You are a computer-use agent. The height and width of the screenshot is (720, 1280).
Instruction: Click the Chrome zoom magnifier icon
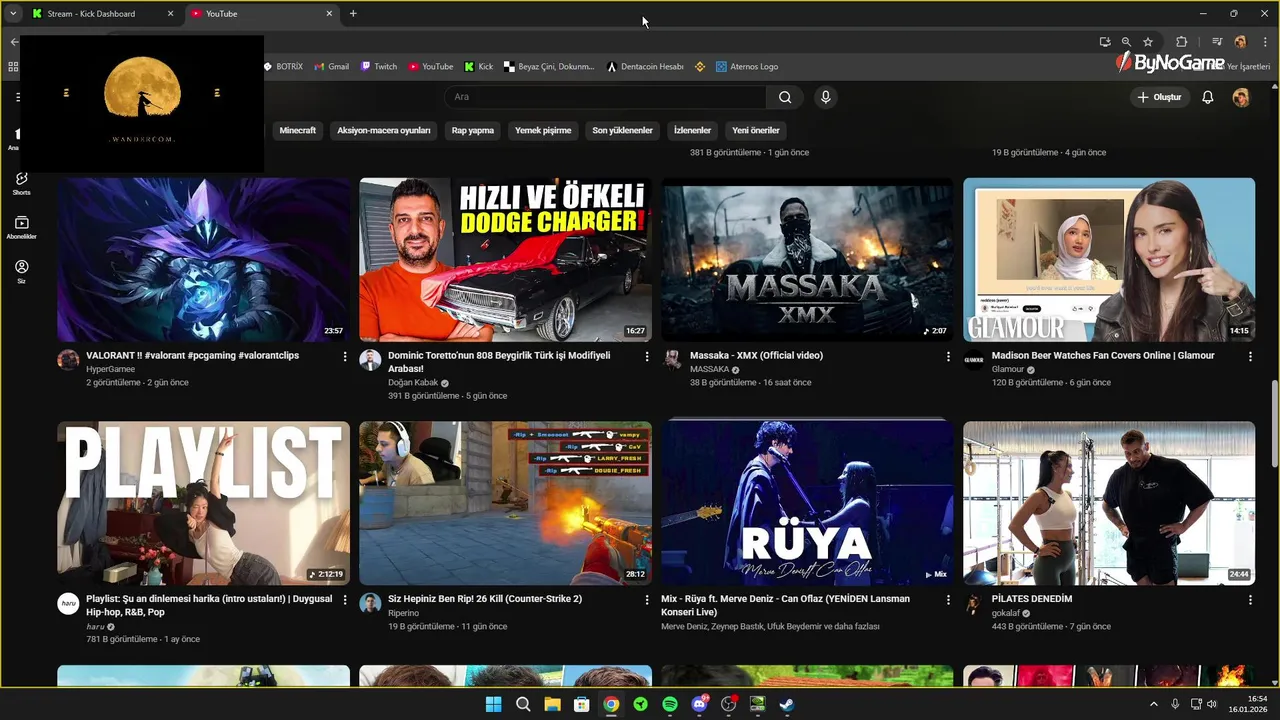(x=1126, y=42)
